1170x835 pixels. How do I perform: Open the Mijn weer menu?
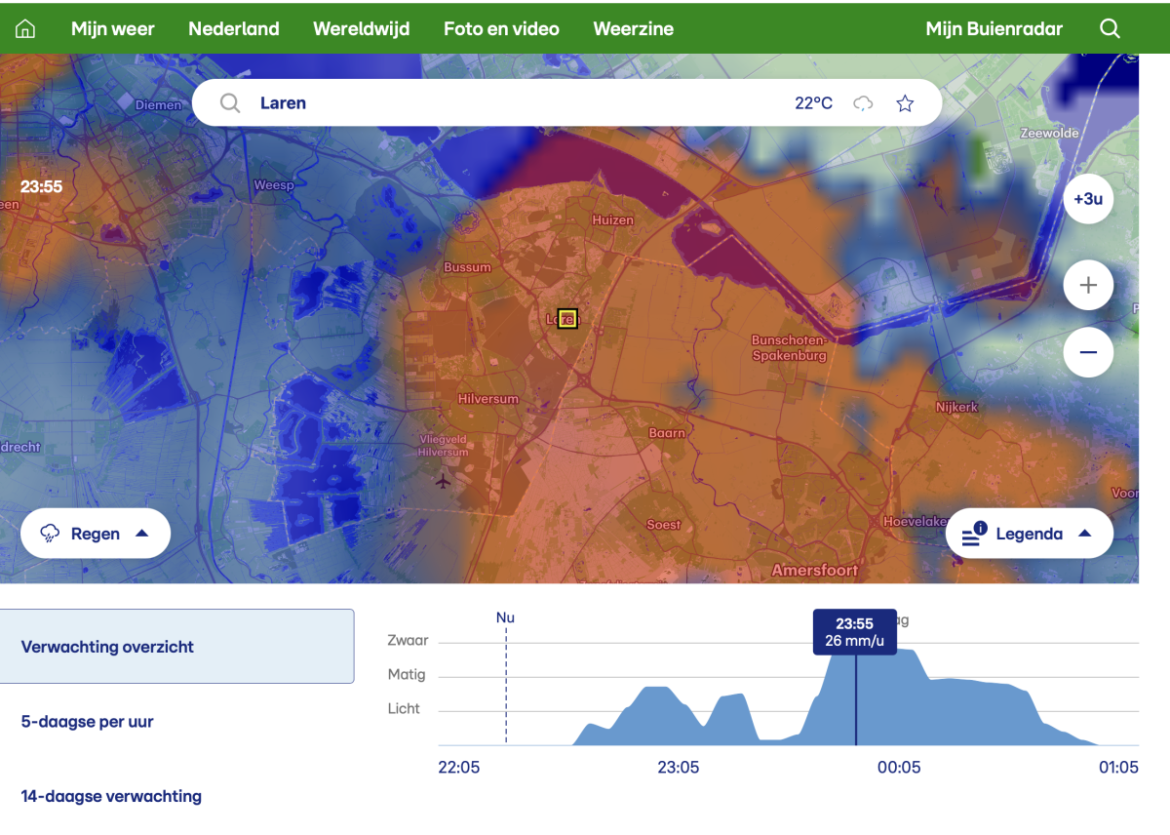point(113,28)
